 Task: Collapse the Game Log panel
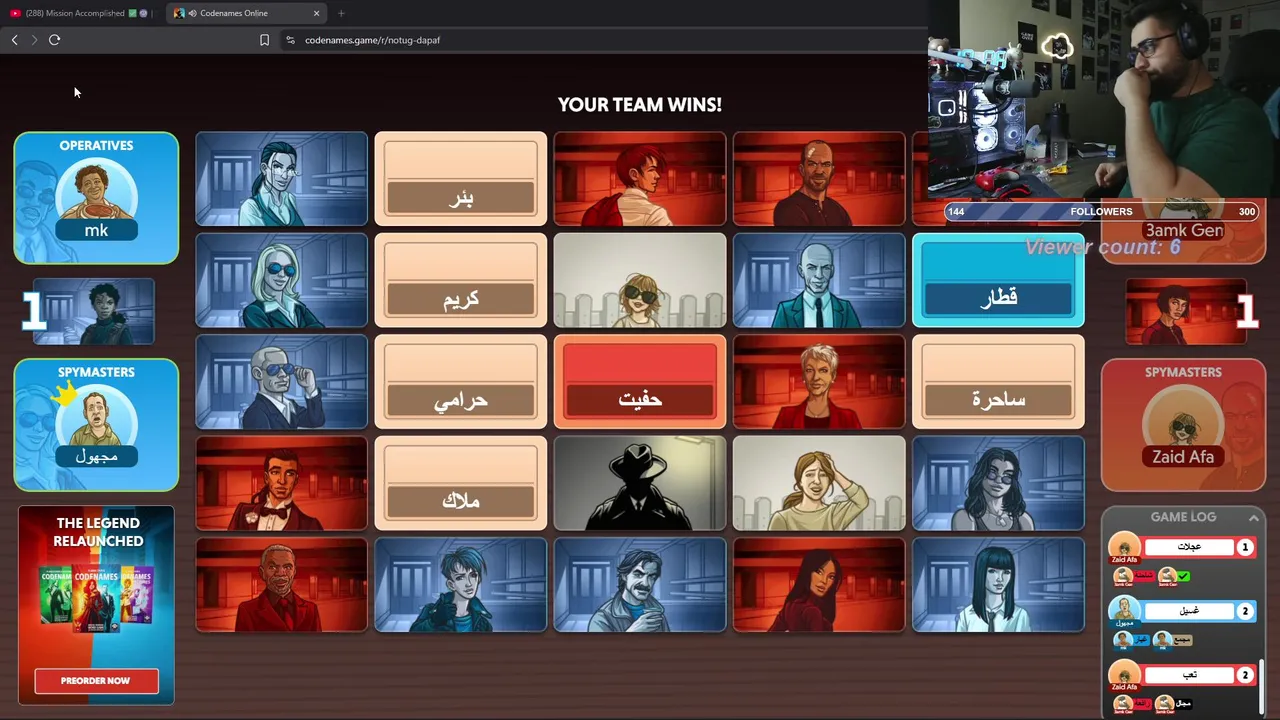[x=1254, y=517]
